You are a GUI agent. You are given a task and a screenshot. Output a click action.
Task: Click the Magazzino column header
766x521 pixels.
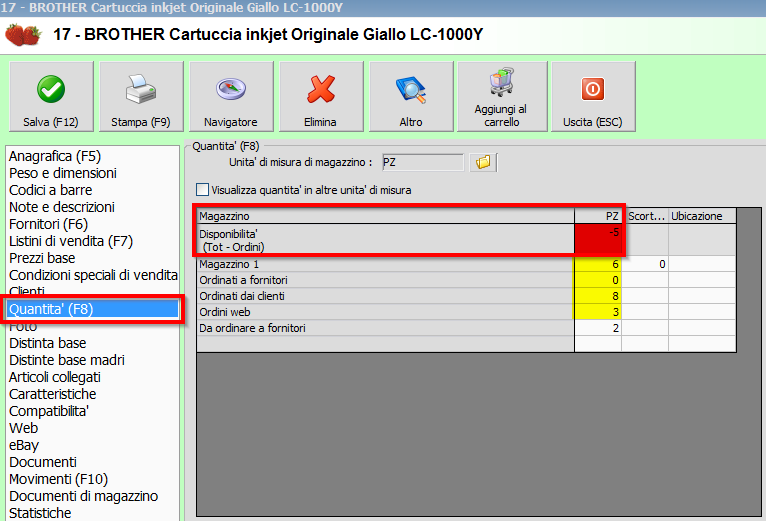click(385, 216)
